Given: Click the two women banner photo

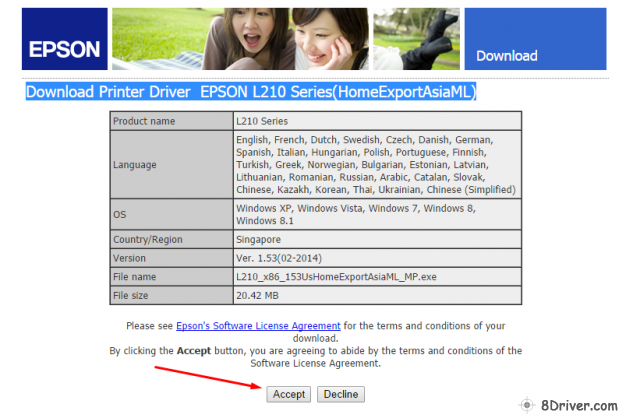Looking at the screenshot, I should [240, 39].
